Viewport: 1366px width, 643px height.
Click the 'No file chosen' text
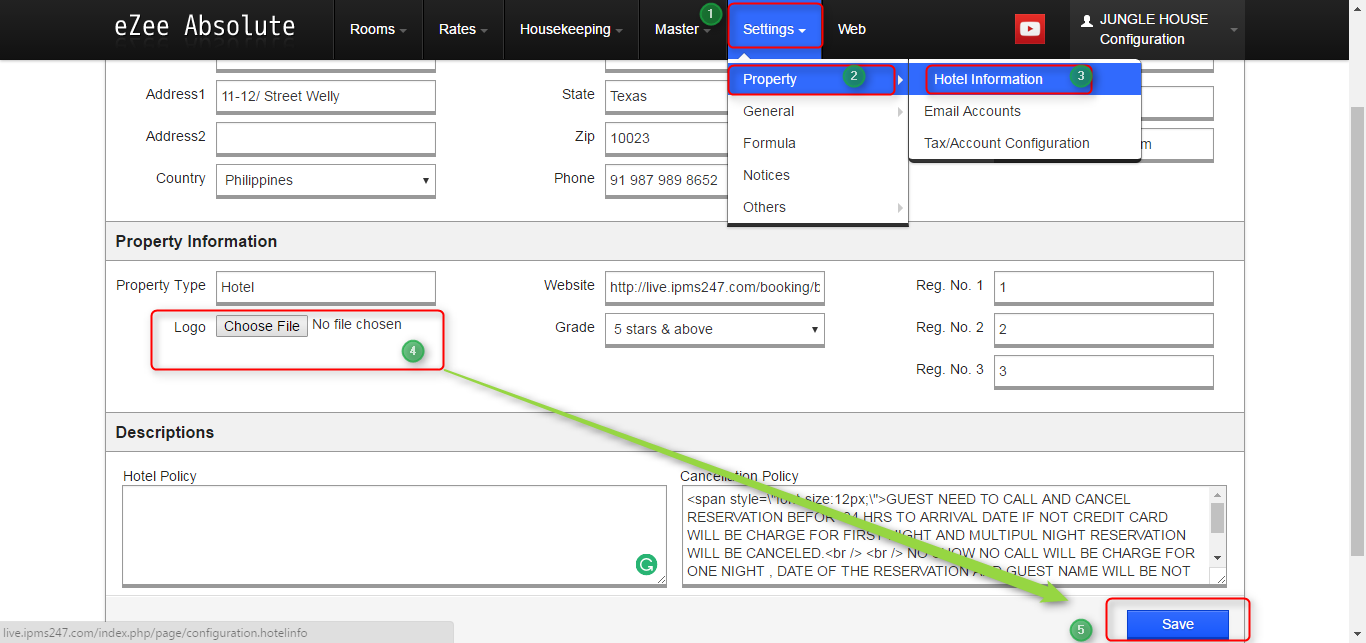[x=357, y=324]
